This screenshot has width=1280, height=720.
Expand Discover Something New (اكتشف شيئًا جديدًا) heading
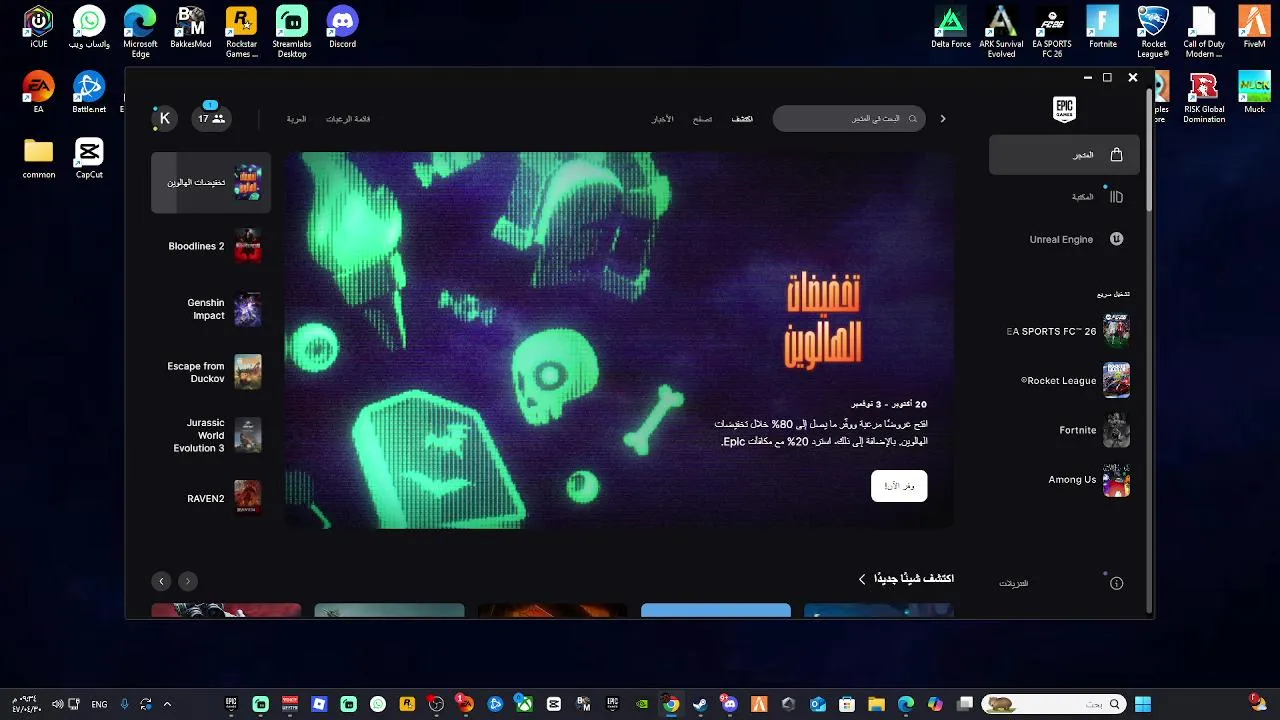(x=906, y=579)
